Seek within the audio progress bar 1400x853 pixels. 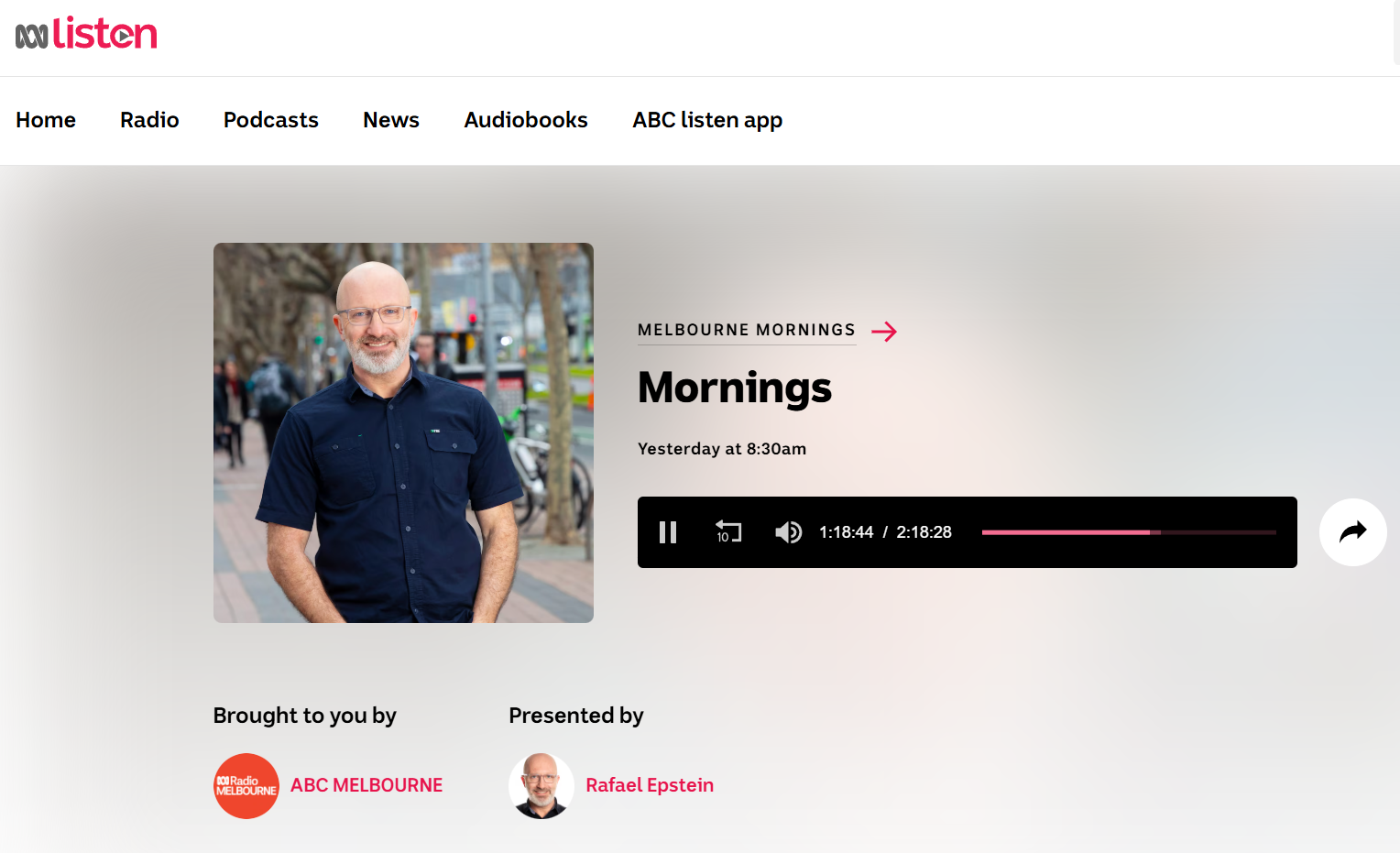(x=1129, y=532)
